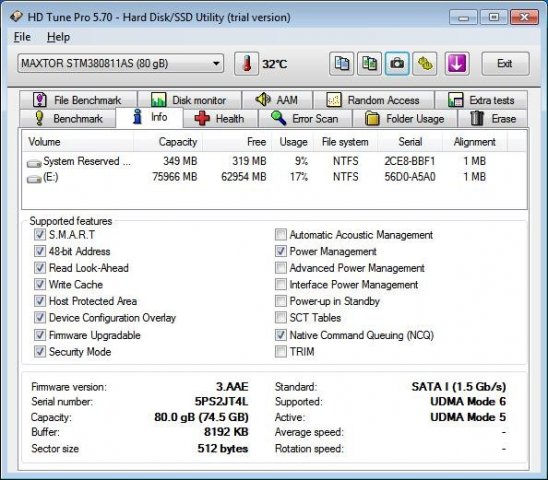Viewport: 548px width, 480px height.
Task: Toggle the Firmware Upgradable checkbox
Action: click(x=39, y=335)
